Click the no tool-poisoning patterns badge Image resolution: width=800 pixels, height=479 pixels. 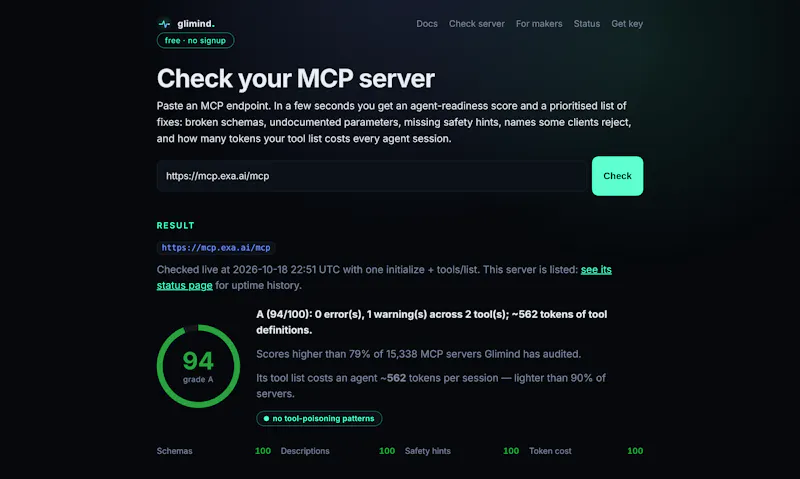pyautogui.click(x=319, y=418)
